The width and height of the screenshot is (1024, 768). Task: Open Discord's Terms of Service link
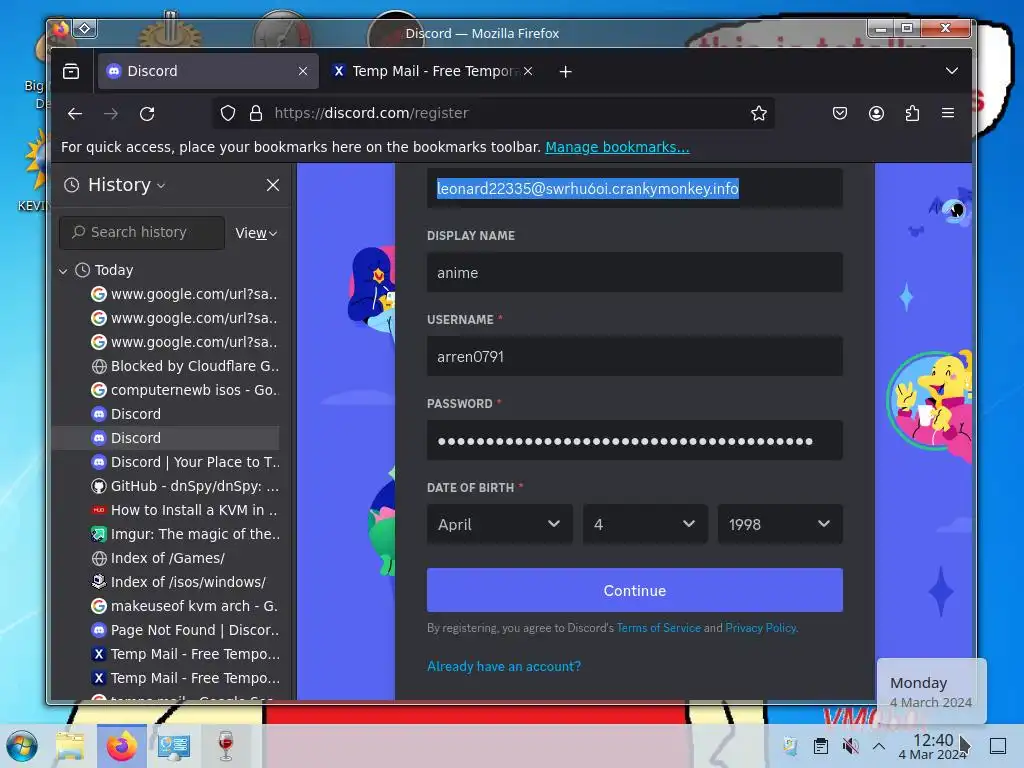click(x=658, y=628)
